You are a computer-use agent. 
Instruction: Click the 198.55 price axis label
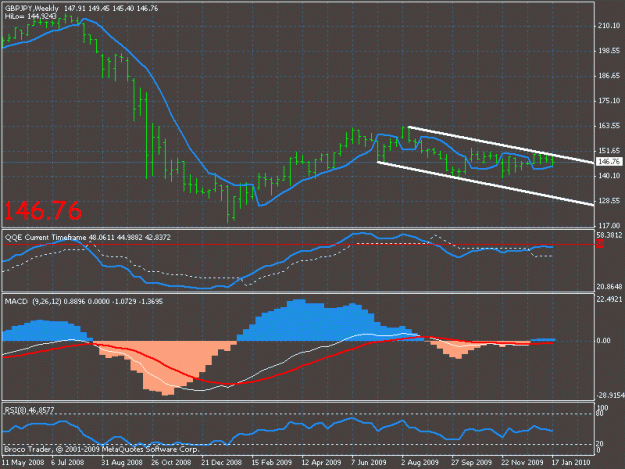click(609, 51)
